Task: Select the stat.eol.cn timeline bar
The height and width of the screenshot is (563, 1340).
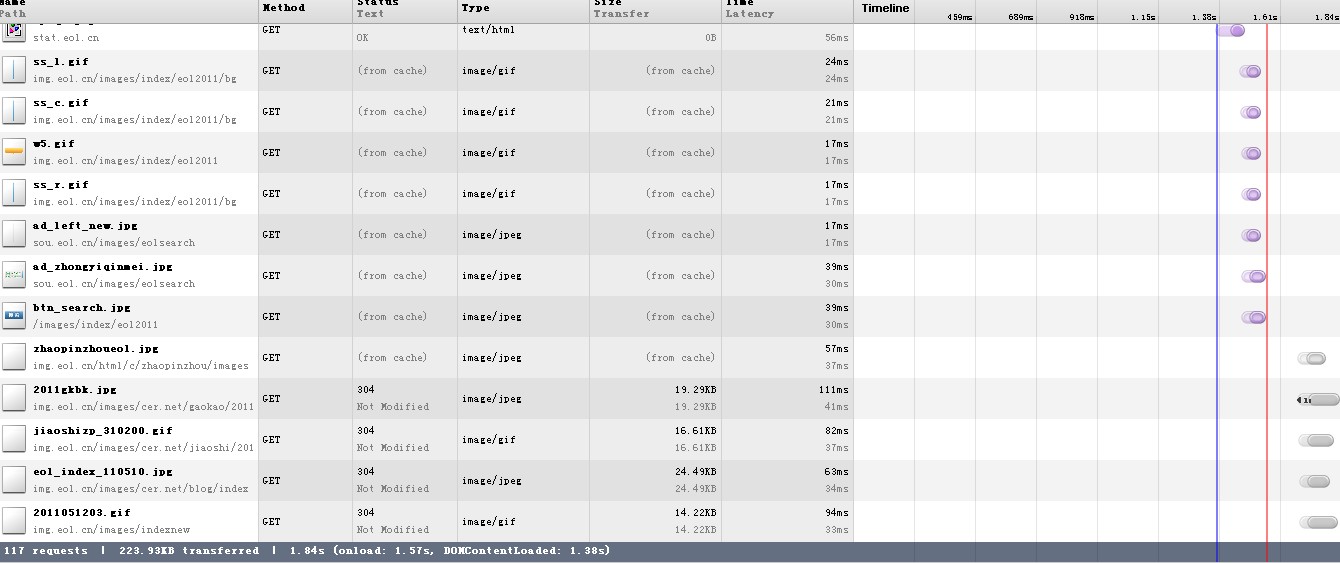Action: tap(1231, 30)
